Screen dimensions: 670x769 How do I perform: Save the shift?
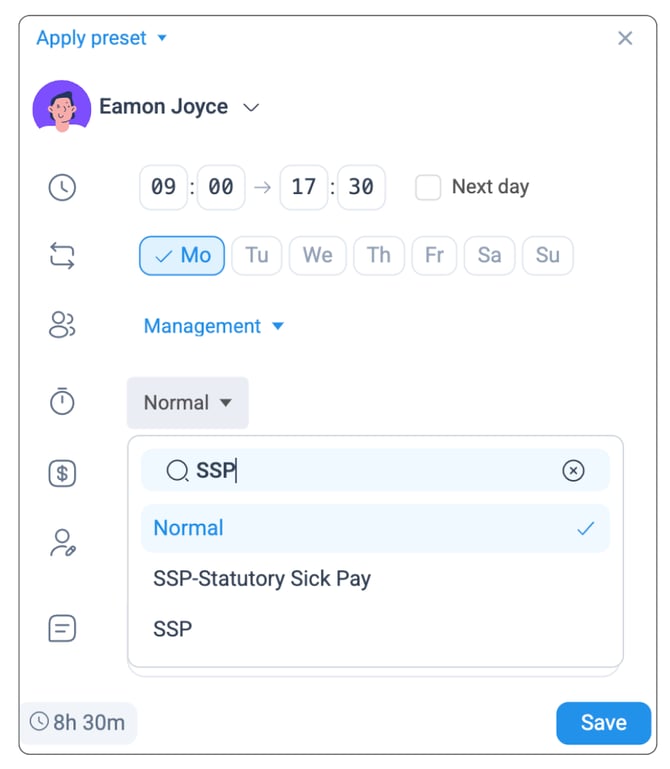(603, 722)
